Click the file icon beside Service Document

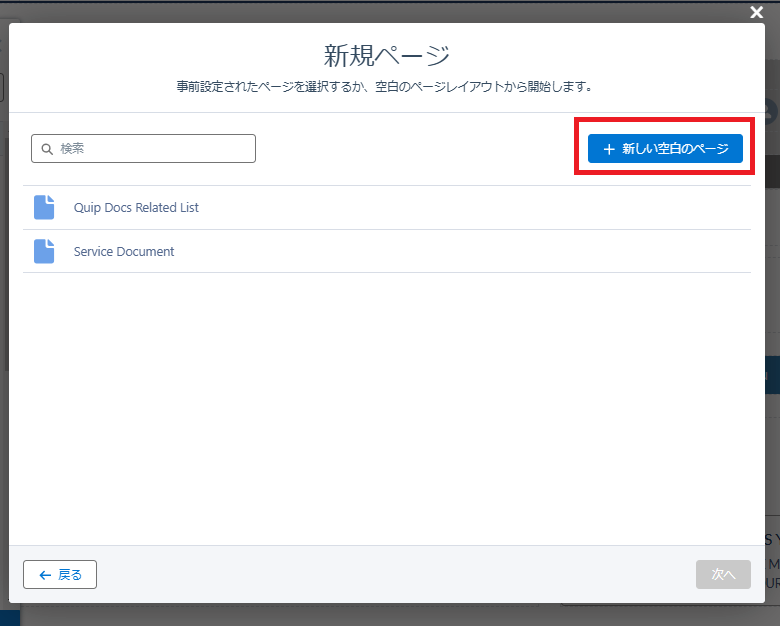tap(44, 251)
